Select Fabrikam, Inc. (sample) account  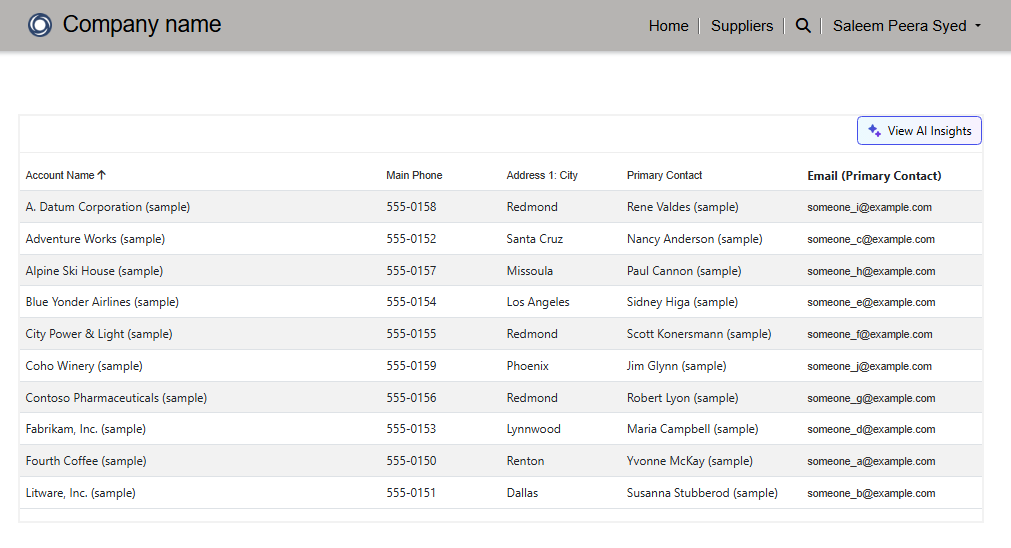click(x=86, y=429)
